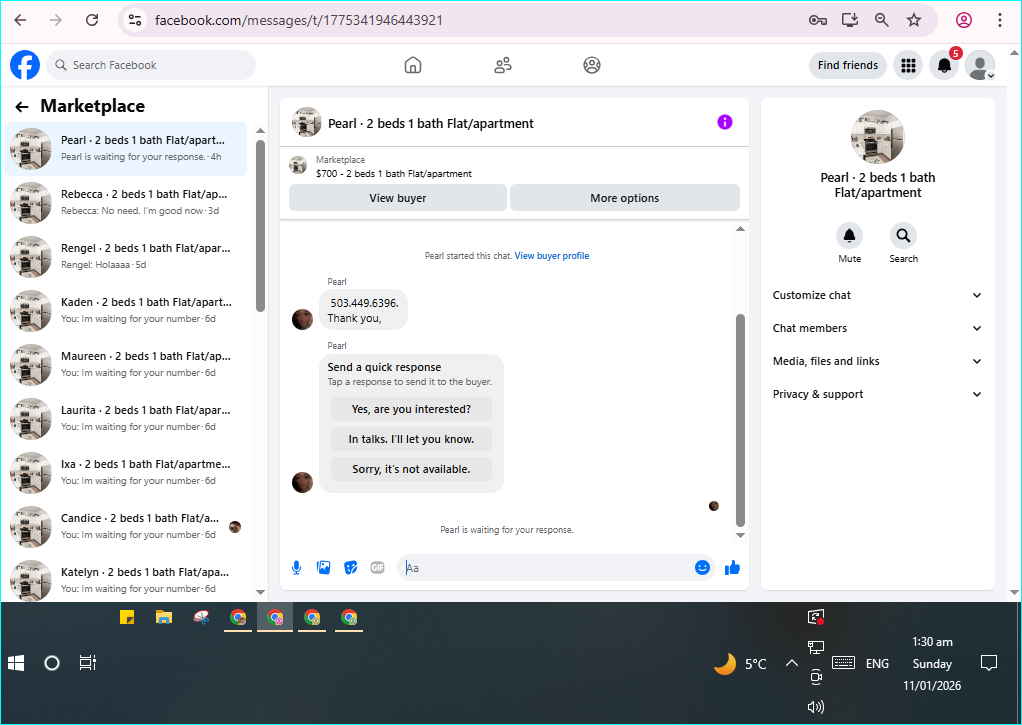
Task: Open the listing thumbnail in the chat header
Action: pos(306,122)
